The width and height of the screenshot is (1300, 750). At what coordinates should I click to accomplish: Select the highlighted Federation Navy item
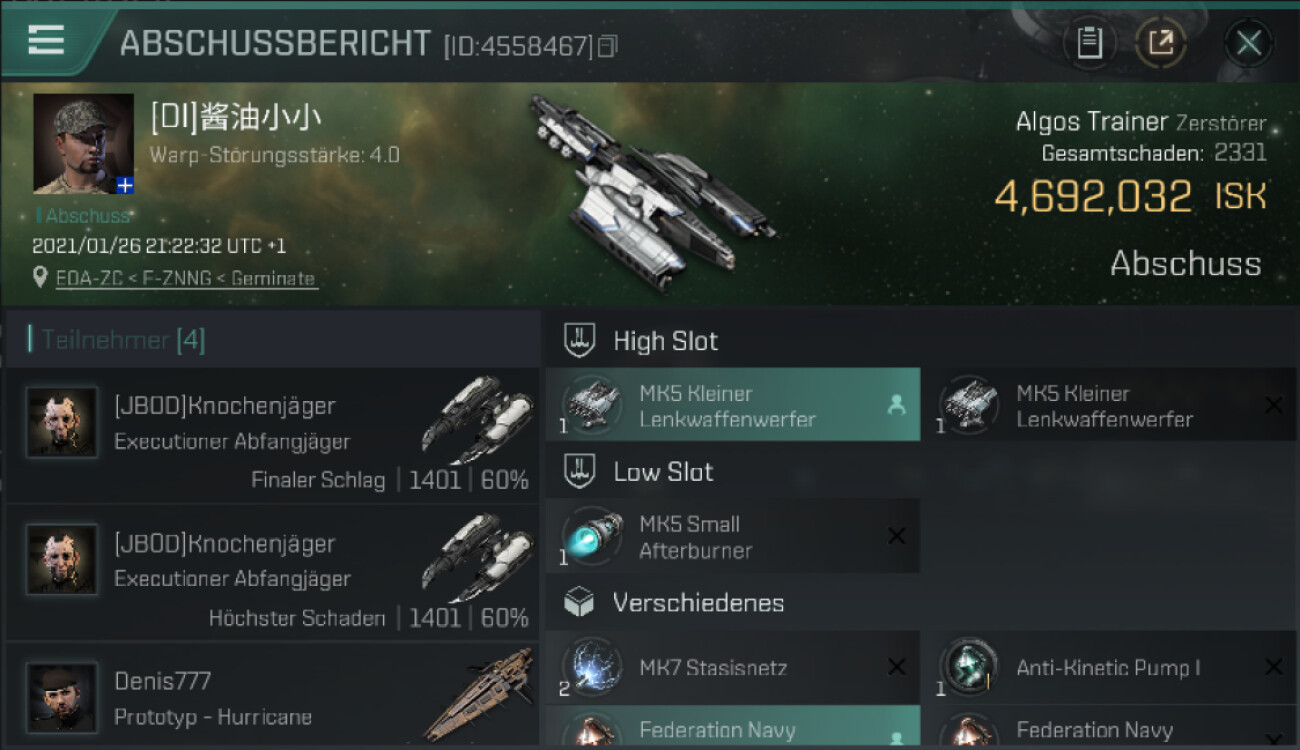coord(733,727)
